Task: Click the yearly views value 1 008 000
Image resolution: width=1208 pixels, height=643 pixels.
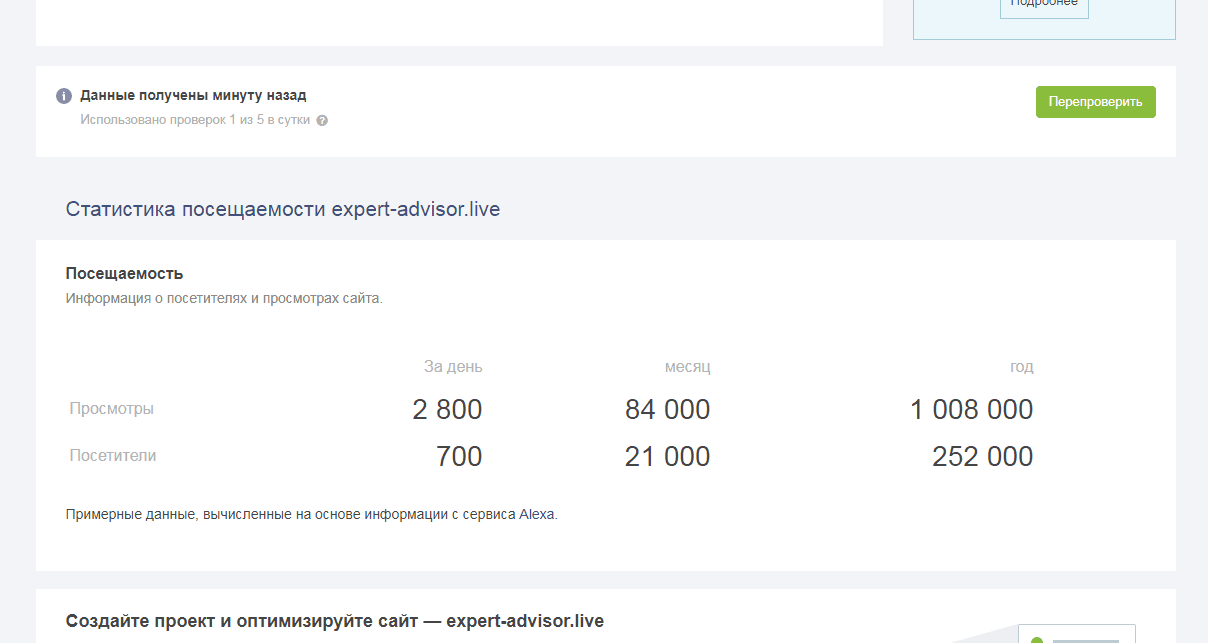Action: [971, 410]
